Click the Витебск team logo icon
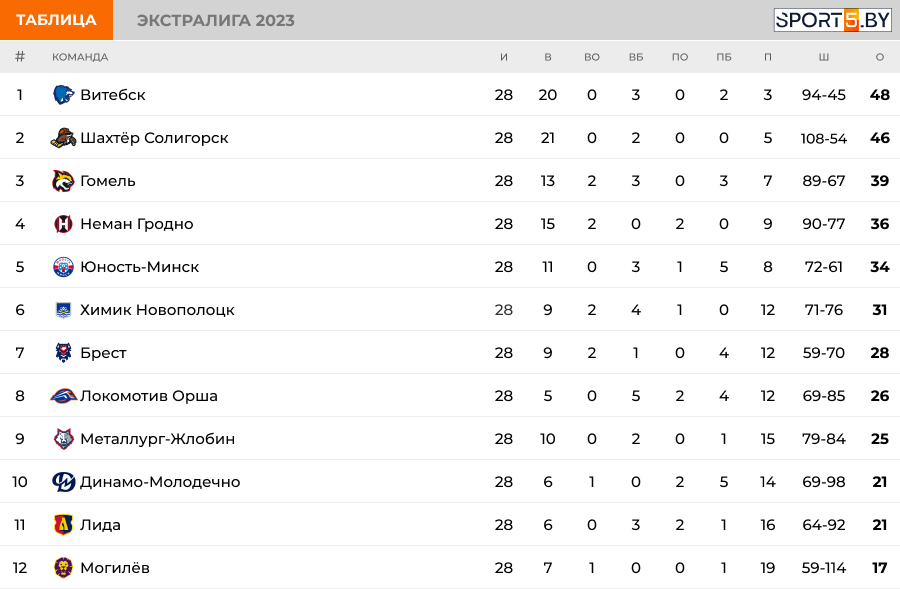Image resolution: width=900 pixels, height=589 pixels. pos(63,95)
